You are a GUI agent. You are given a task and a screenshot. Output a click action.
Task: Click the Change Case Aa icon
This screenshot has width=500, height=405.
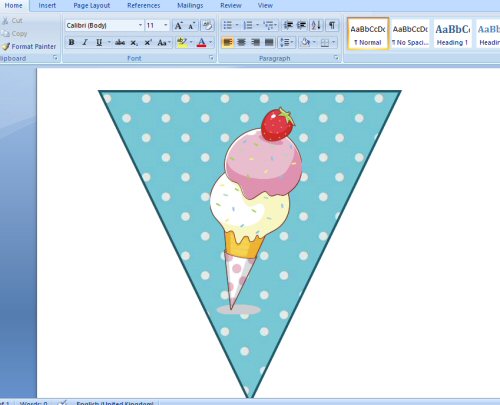tap(164, 42)
